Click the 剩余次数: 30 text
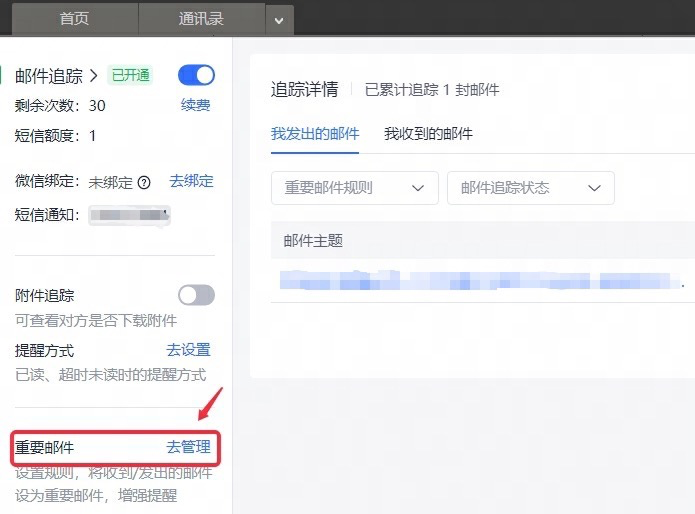 pyautogui.click(x=60, y=106)
